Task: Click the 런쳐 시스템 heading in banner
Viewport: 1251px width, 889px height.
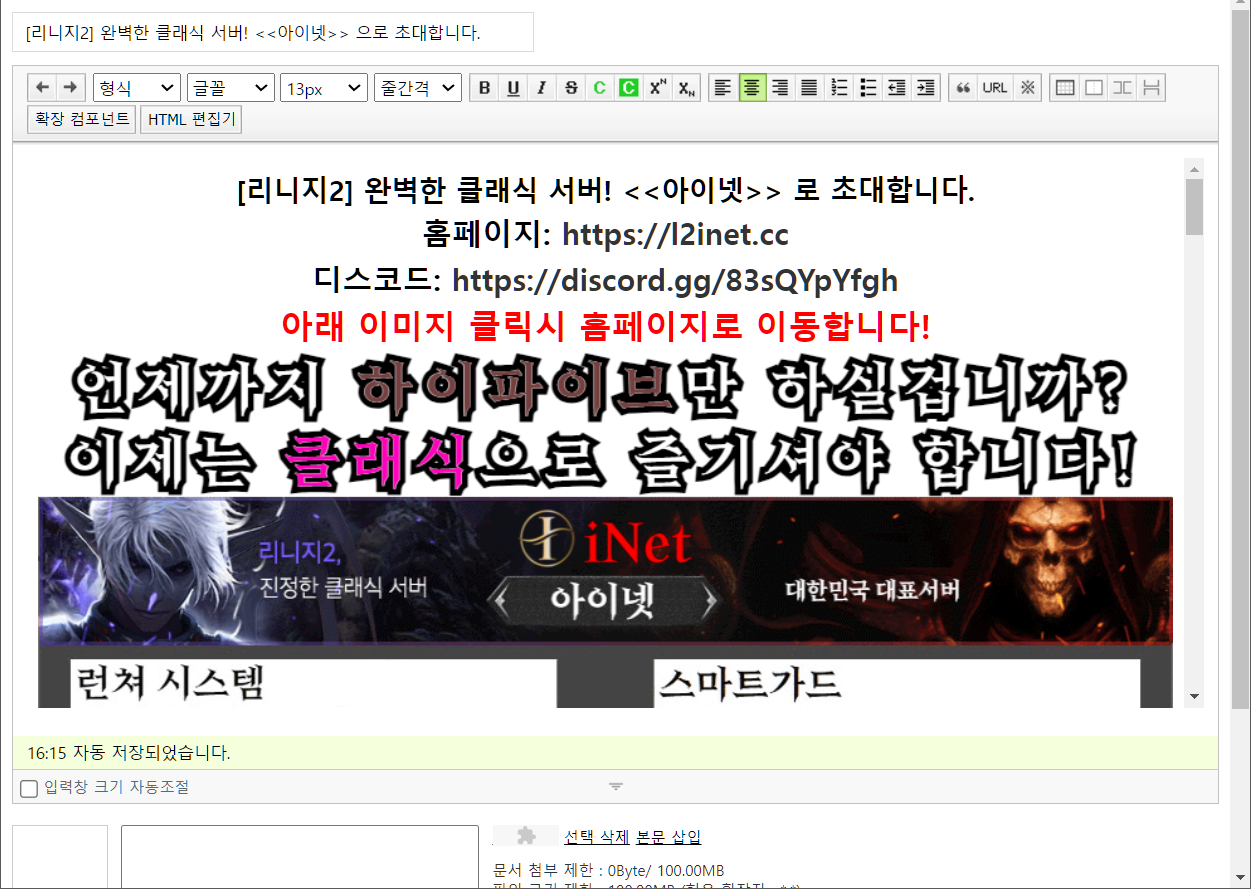Action: pyautogui.click(x=170, y=683)
